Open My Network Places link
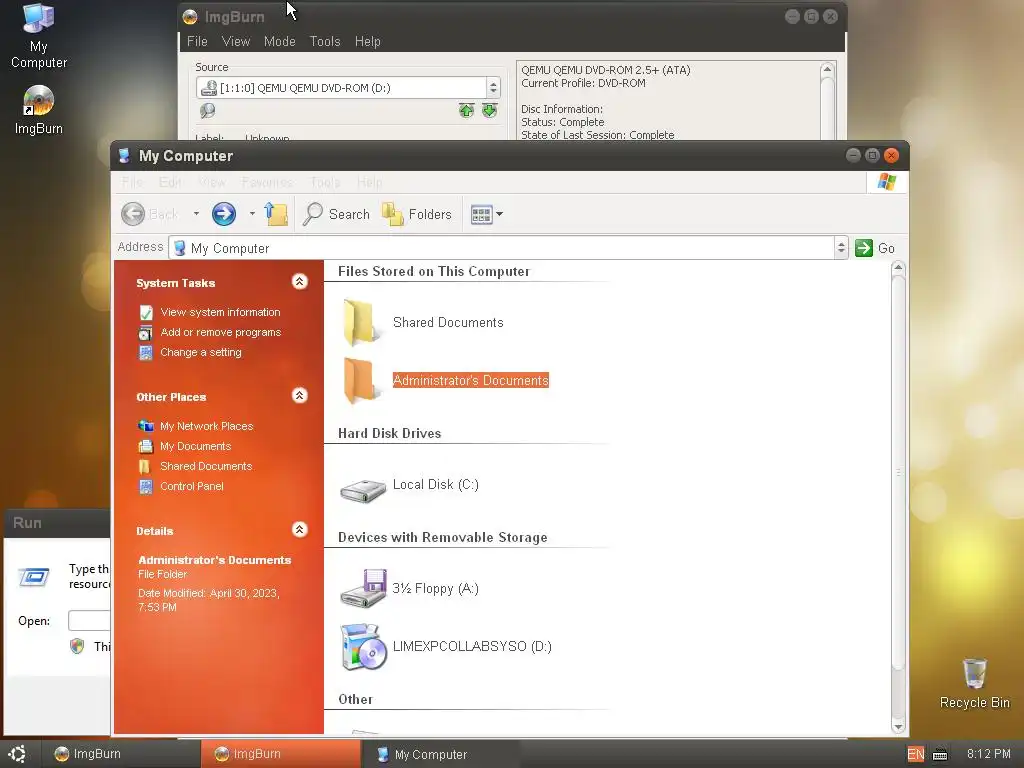The width and height of the screenshot is (1024, 768). (x=206, y=426)
